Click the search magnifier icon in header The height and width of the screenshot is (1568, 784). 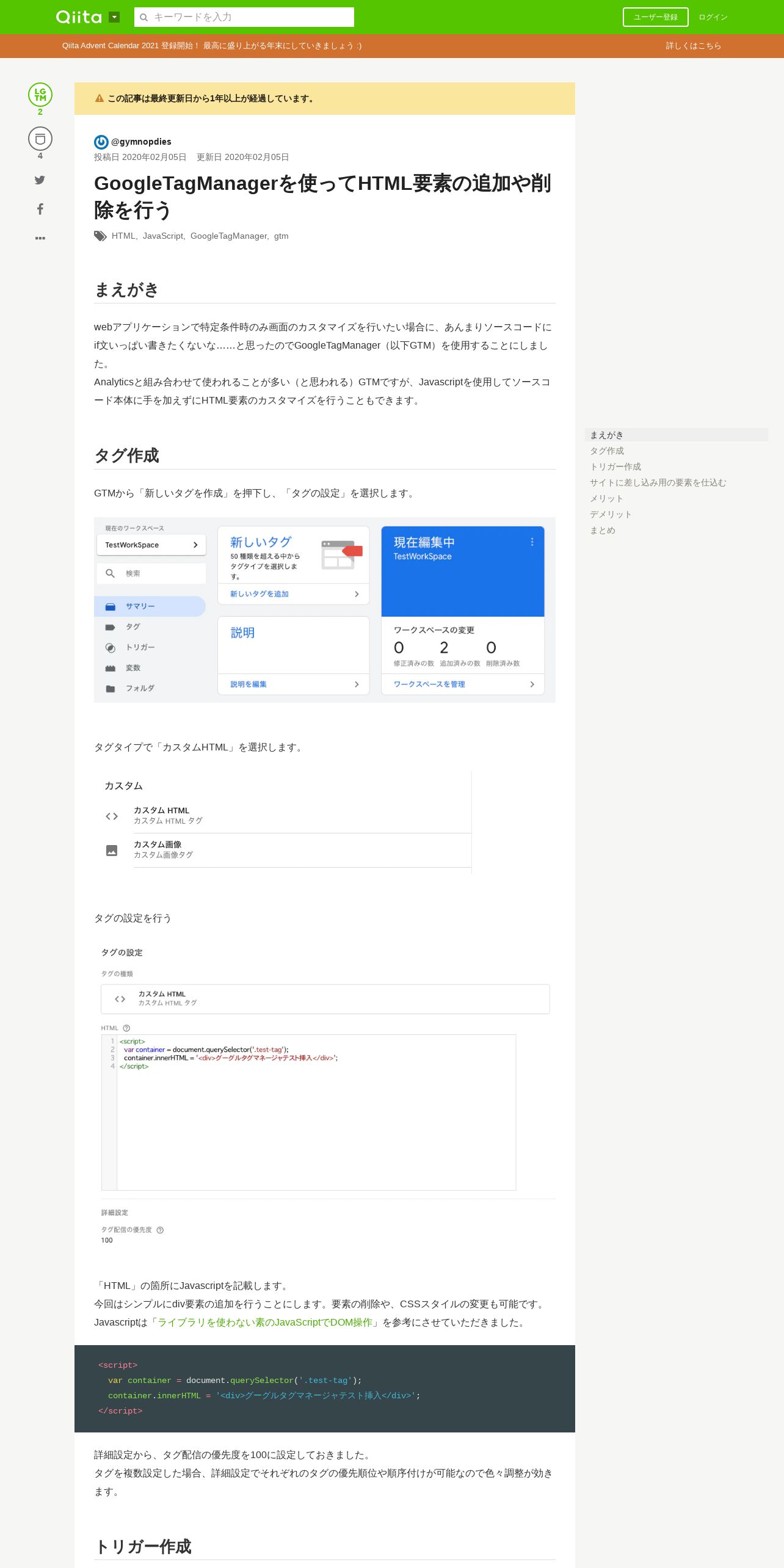pyautogui.click(x=144, y=17)
